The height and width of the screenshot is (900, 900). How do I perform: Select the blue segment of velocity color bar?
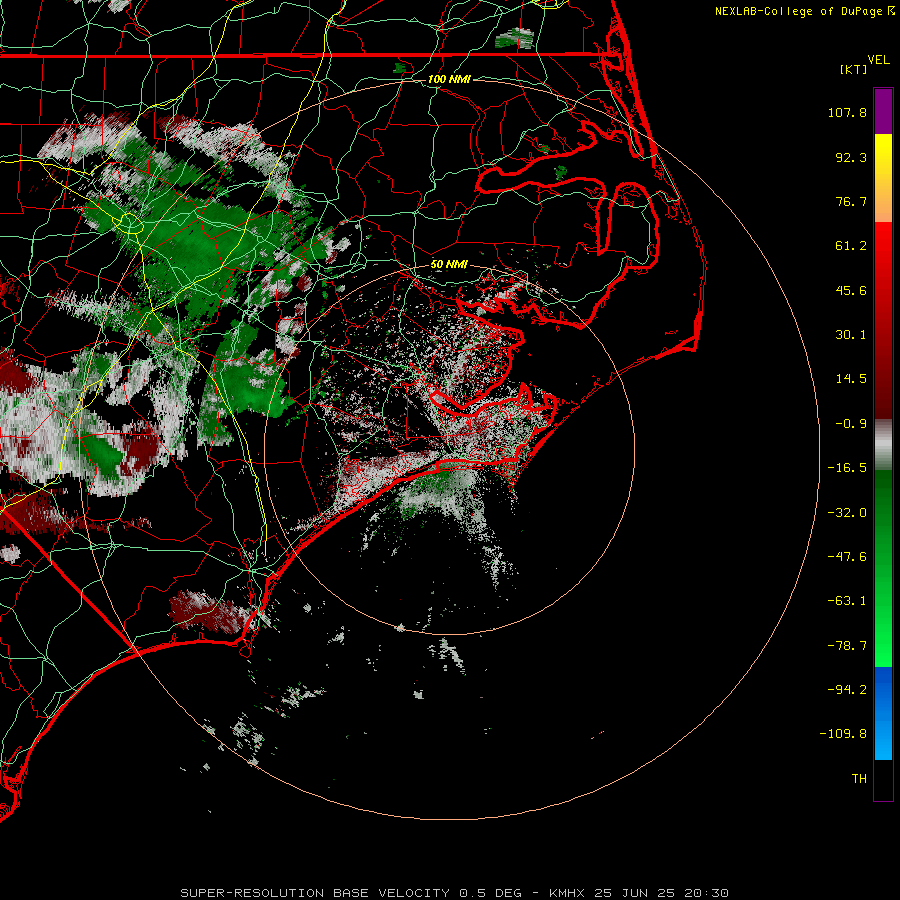[x=883, y=713]
